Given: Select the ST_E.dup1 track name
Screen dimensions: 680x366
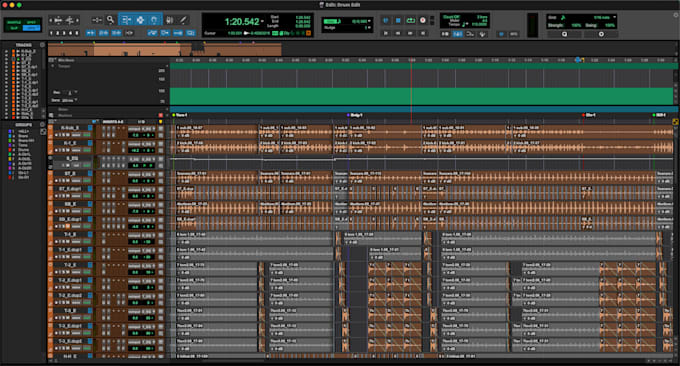Looking at the screenshot, I should 71,189.
